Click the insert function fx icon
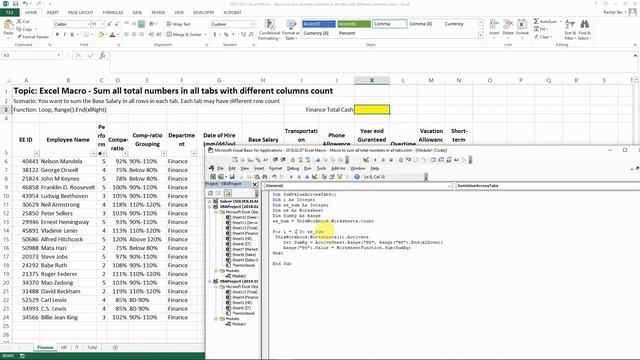This screenshot has width=640, height=360. click(x=102, y=56)
